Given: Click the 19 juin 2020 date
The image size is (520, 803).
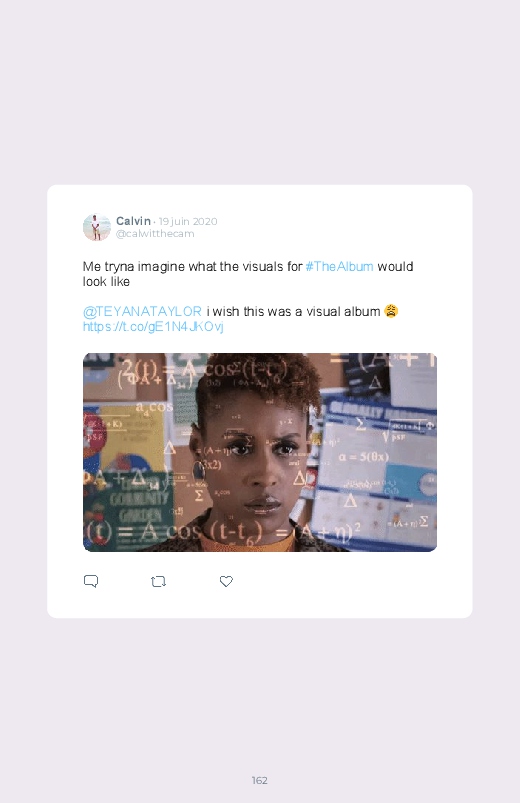Looking at the screenshot, I should click(188, 221).
